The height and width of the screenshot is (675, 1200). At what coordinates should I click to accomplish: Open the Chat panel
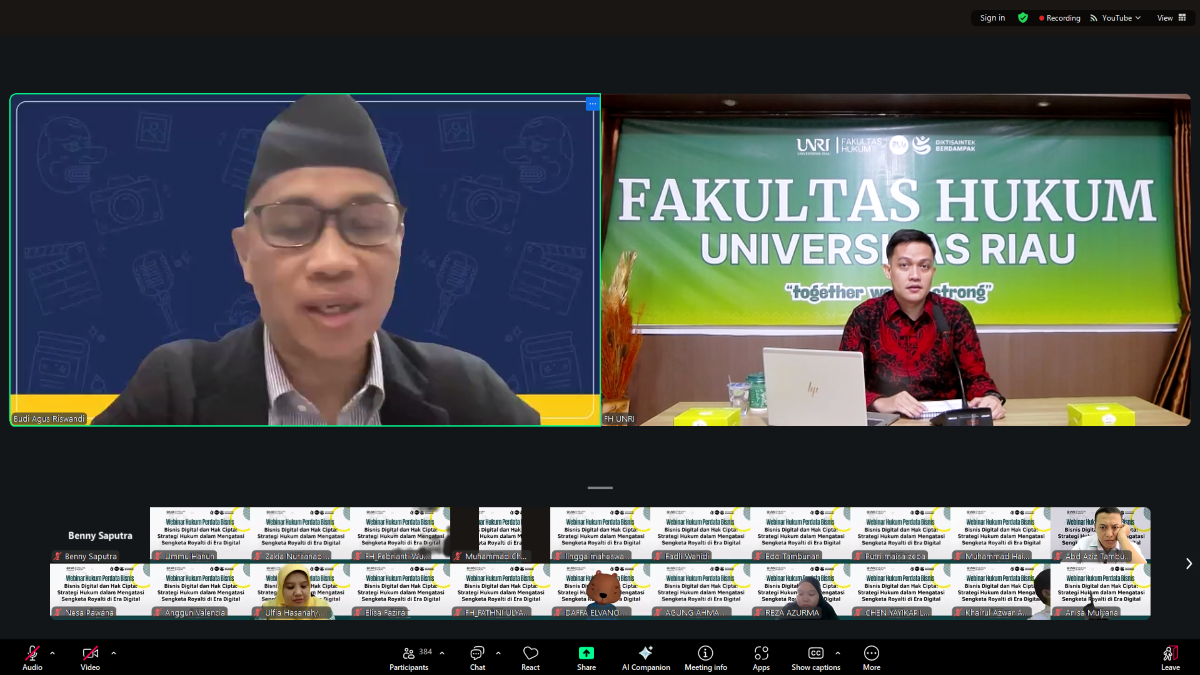tap(477, 657)
